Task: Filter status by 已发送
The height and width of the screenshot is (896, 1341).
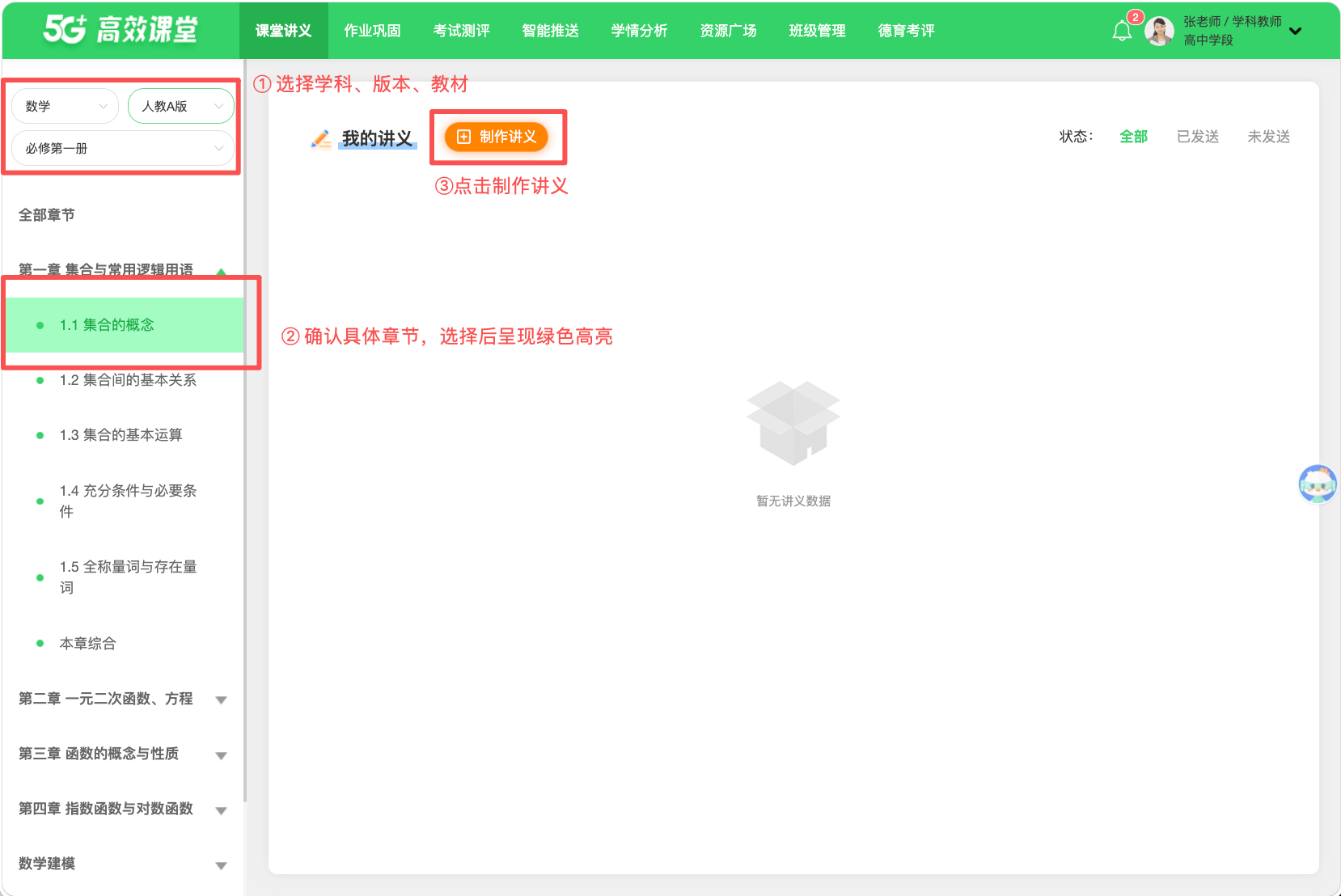Action: tap(1197, 137)
